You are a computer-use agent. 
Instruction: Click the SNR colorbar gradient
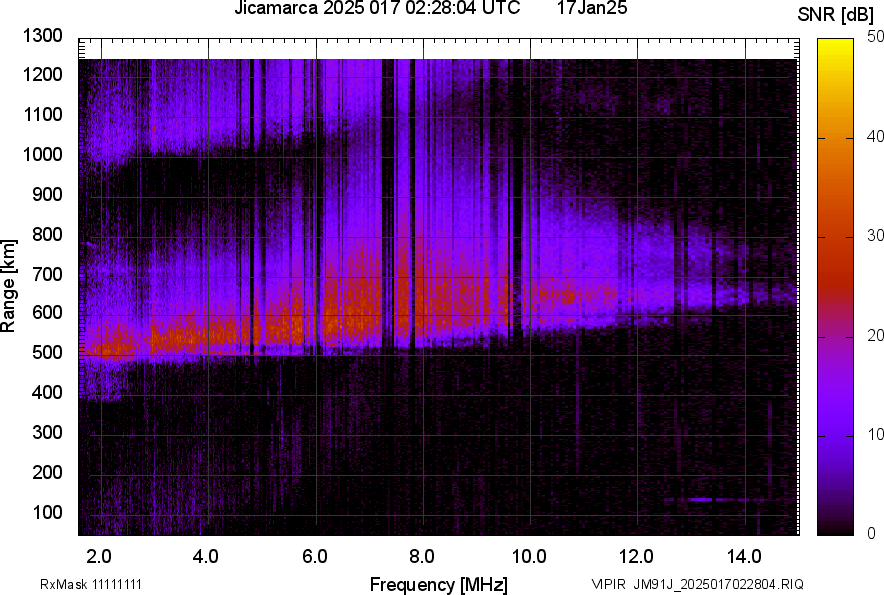coord(835,287)
